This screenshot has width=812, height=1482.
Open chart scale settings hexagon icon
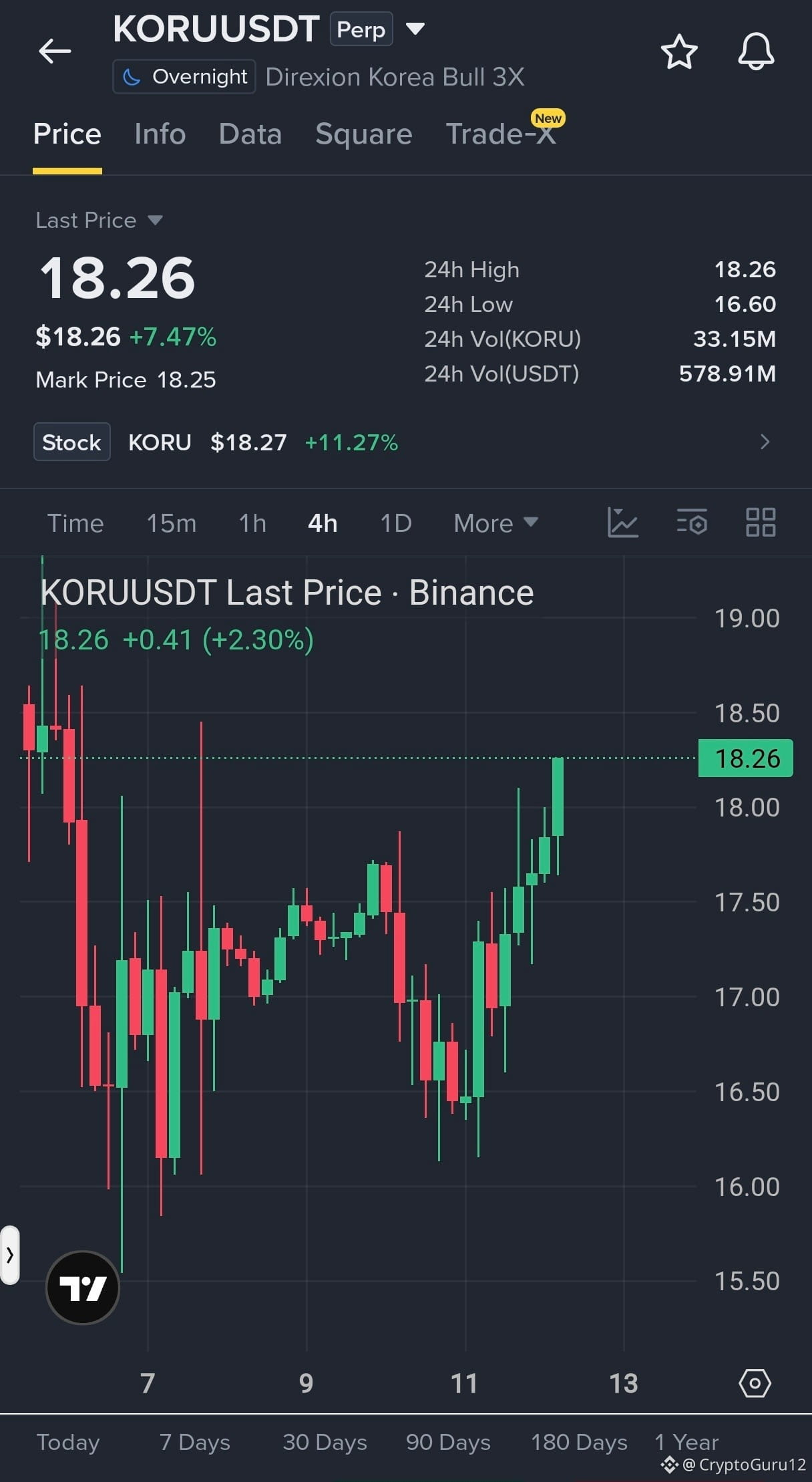pyautogui.click(x=755, y=1383)
